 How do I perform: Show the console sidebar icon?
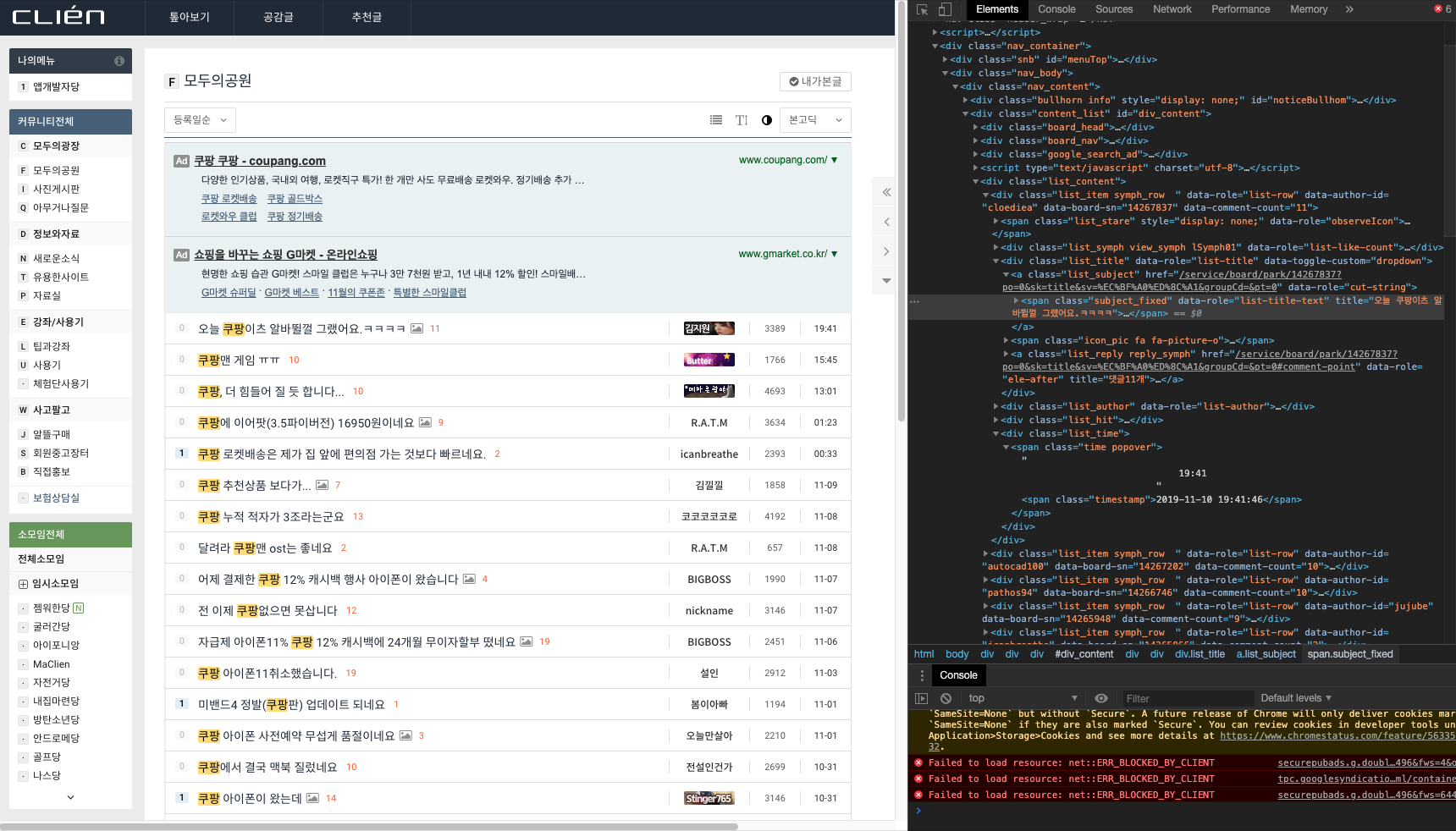922,698
